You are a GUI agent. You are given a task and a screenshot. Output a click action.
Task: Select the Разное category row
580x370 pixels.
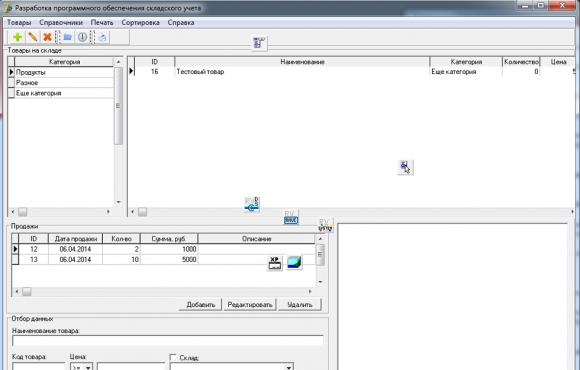pyautogui.click(x=64, y=83)
